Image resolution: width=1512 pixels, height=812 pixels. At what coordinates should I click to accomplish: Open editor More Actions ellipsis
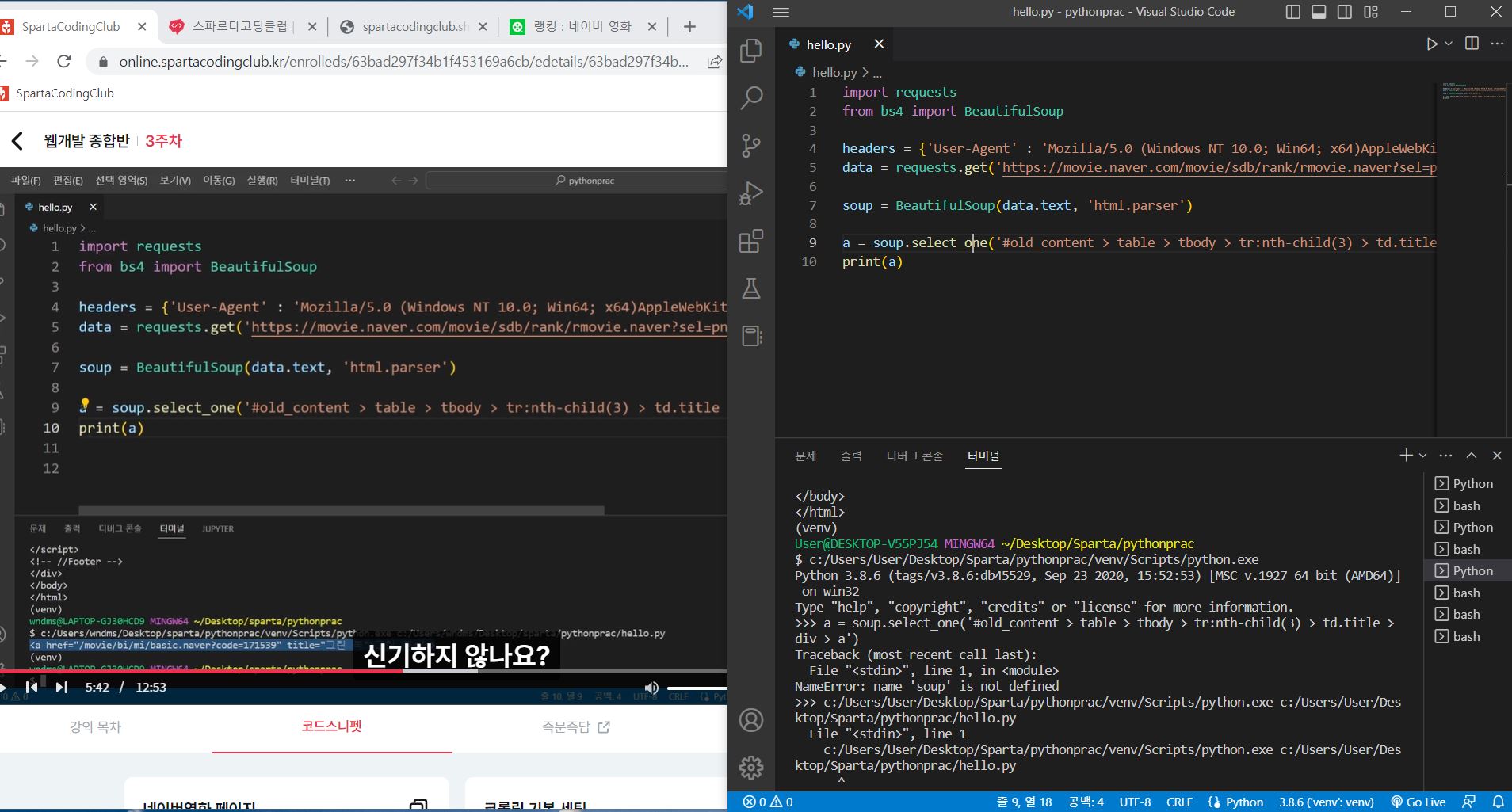point(1497,44)
